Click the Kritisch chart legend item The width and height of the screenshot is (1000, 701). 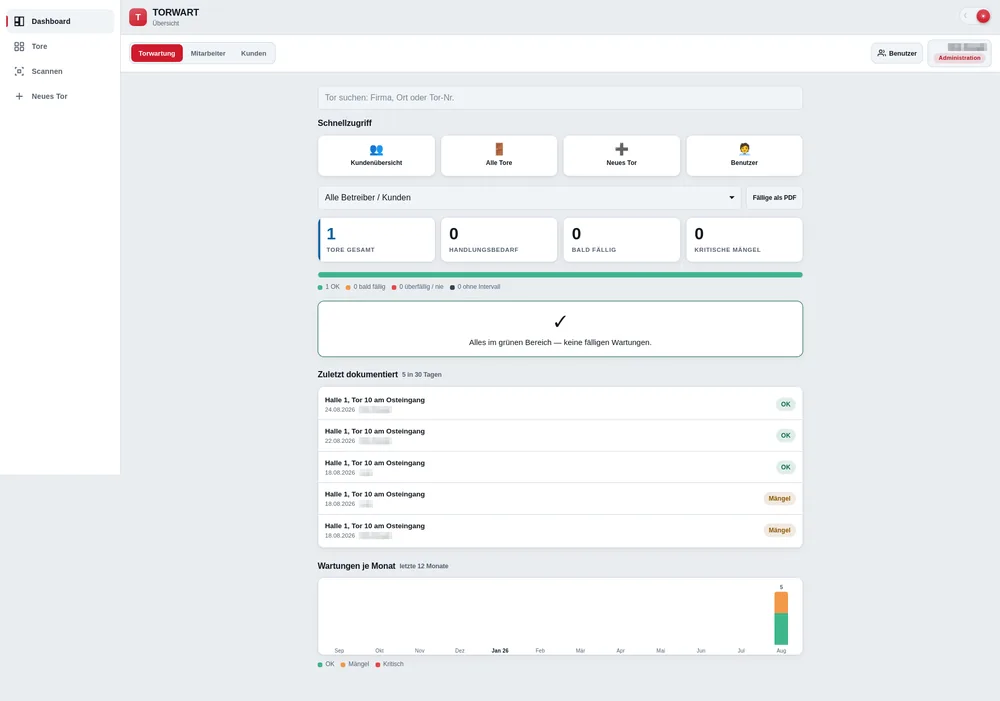pos(390,664)
